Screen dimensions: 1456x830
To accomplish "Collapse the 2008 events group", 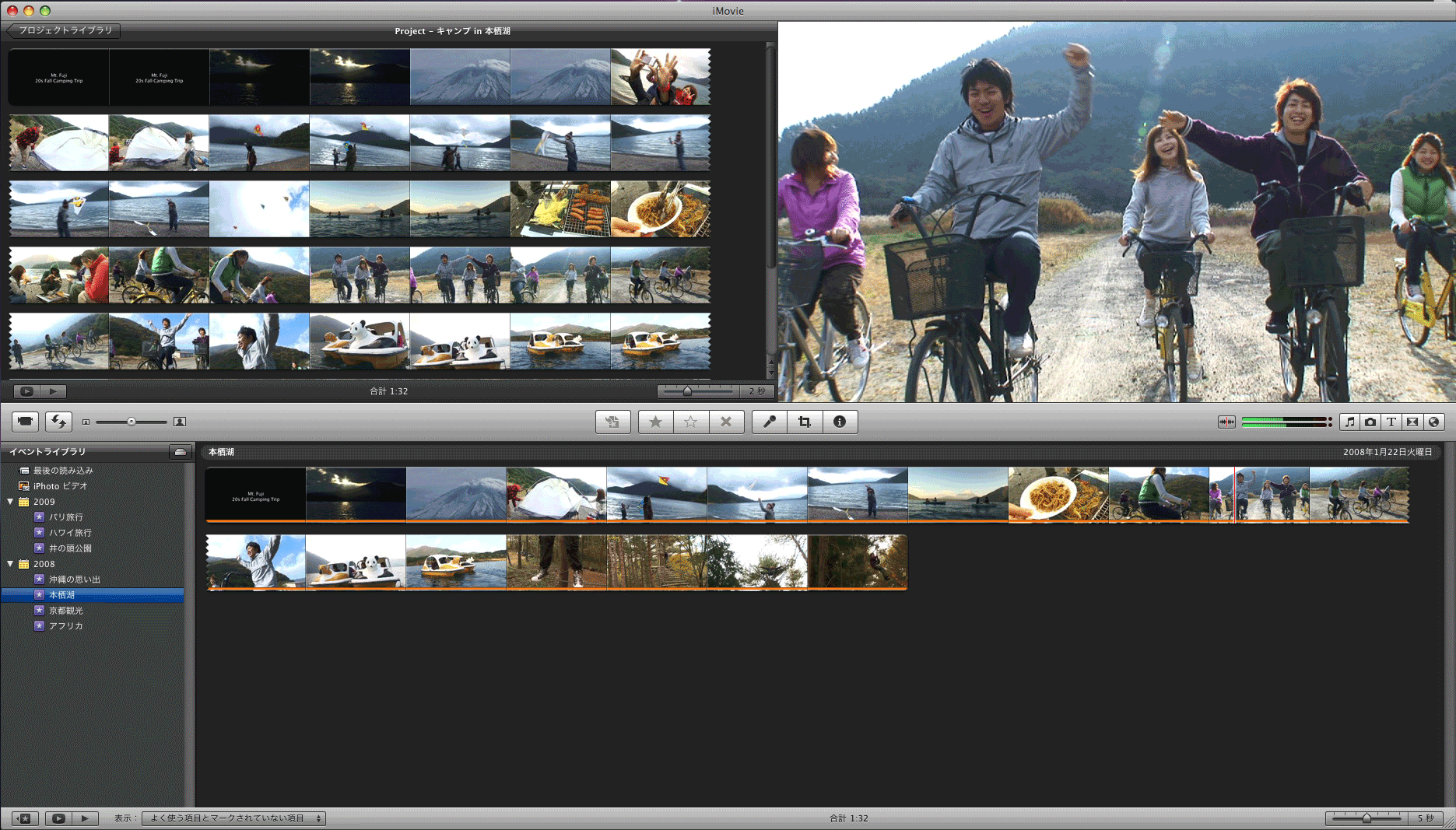I will coord(10,564).
